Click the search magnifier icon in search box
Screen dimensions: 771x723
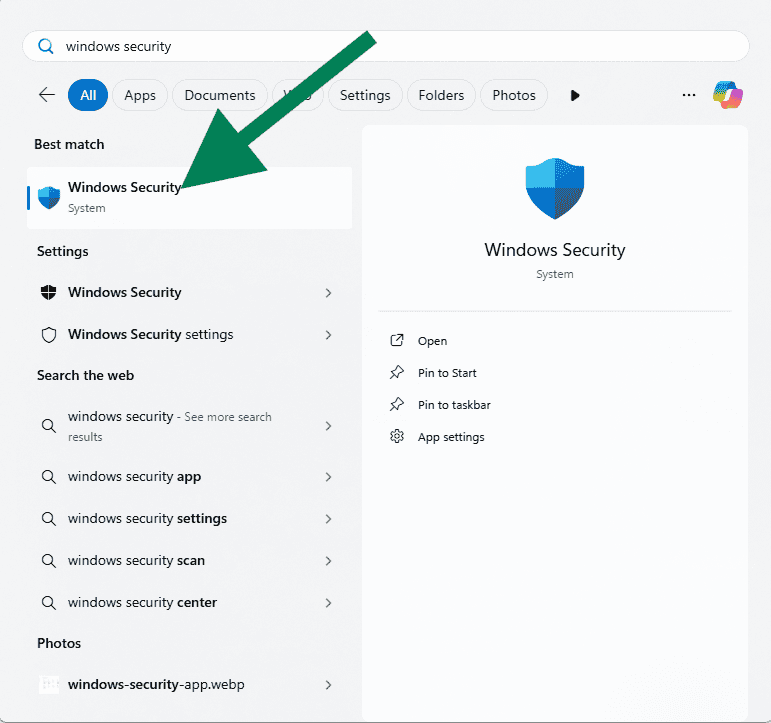pyautogui.click(x=46, y=46)
